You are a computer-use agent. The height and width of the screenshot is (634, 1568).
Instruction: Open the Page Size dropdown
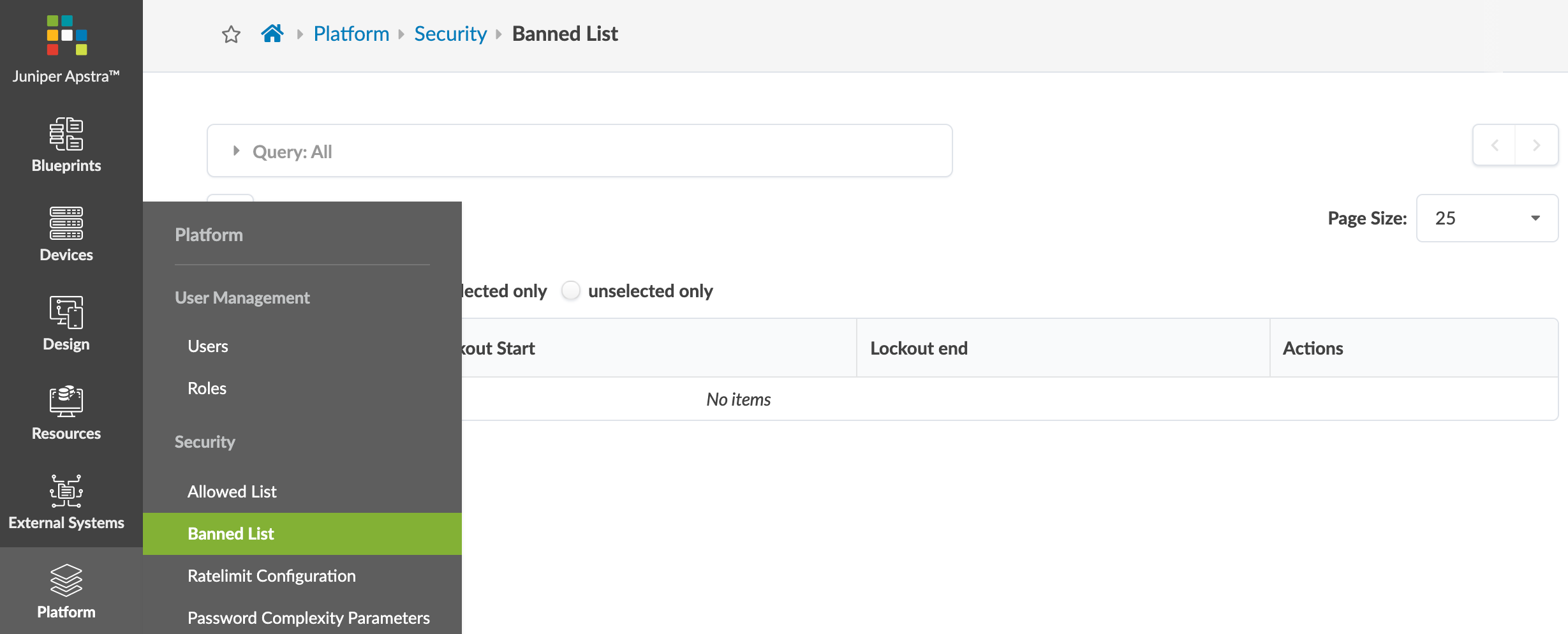click(1486, 218)
